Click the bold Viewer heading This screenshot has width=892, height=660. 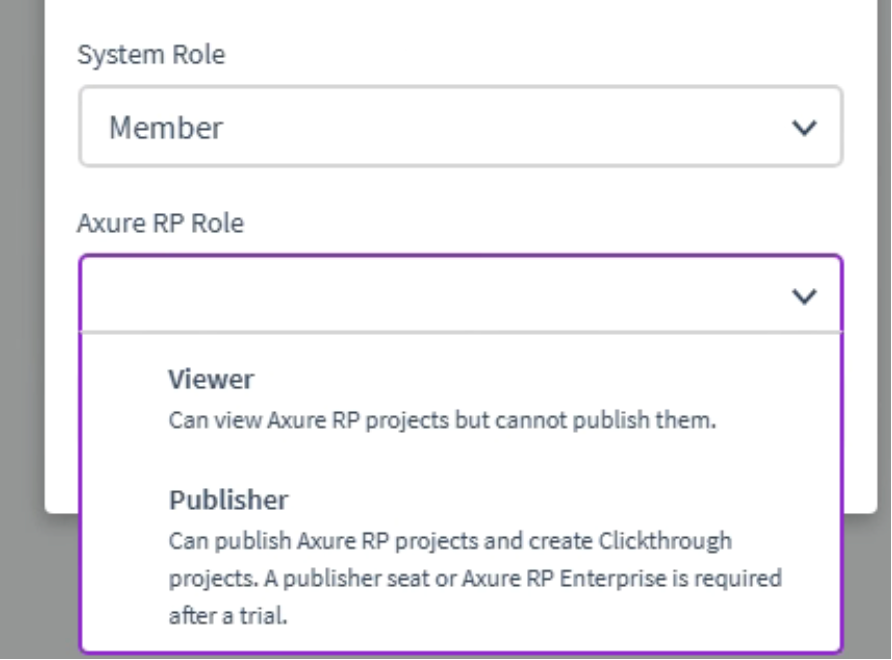point(211,379)
